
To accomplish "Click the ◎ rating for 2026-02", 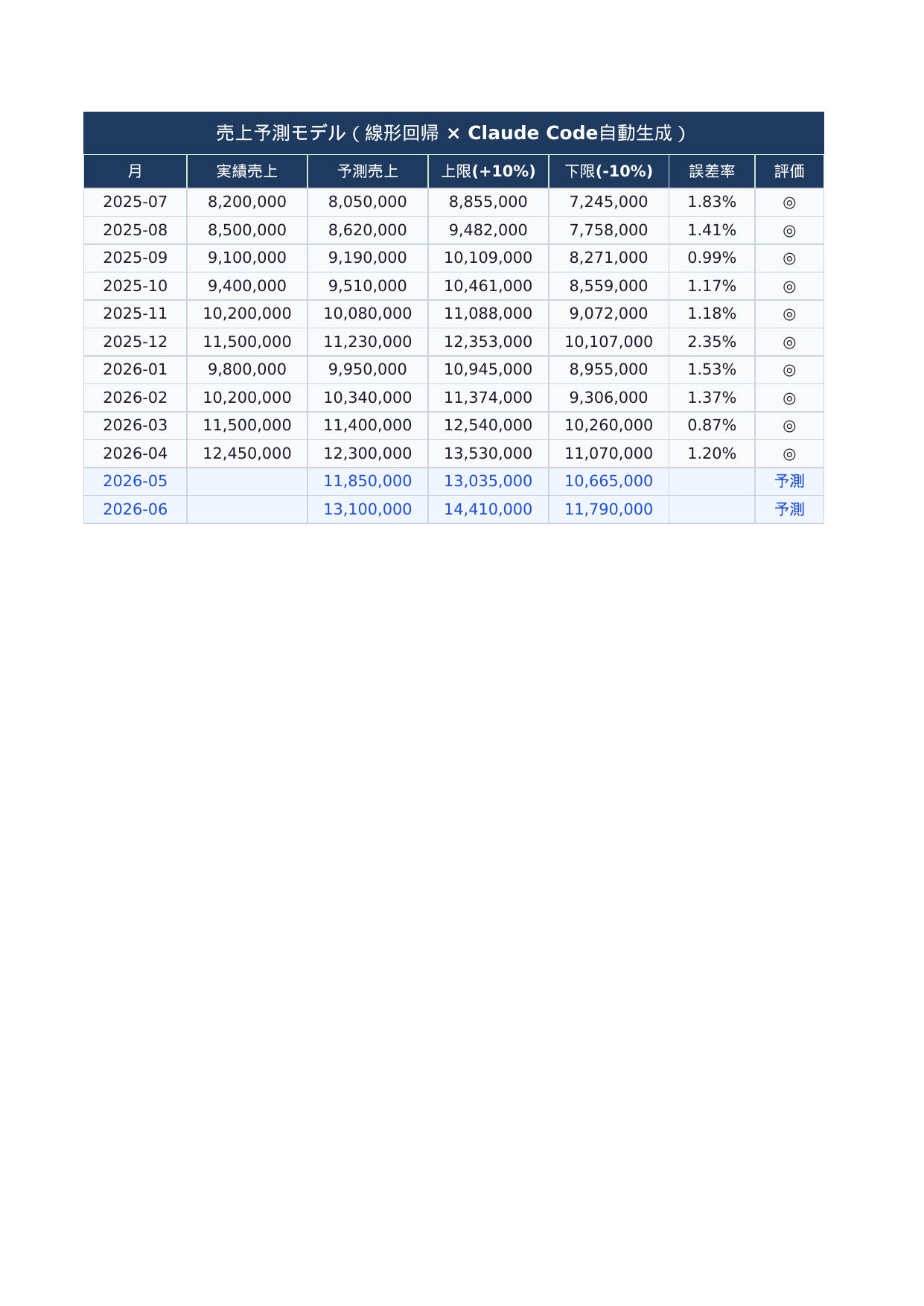I will [x=789, y=398].
